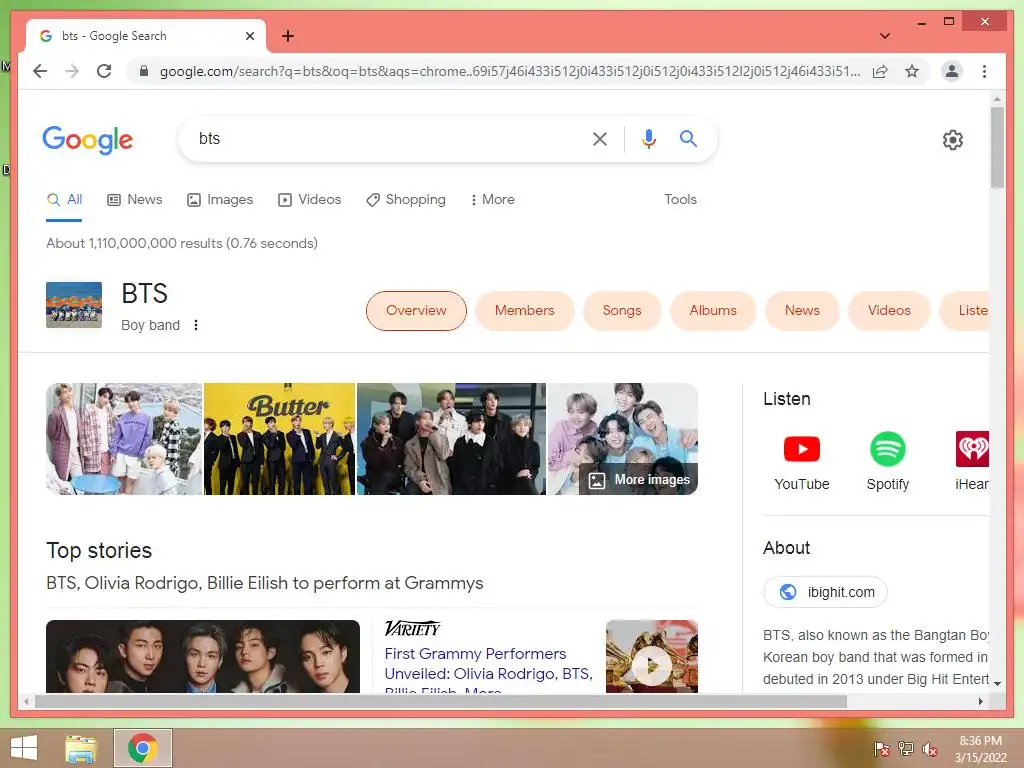
Task: Open the ibighit.com website chip
Action: point(825,592)
